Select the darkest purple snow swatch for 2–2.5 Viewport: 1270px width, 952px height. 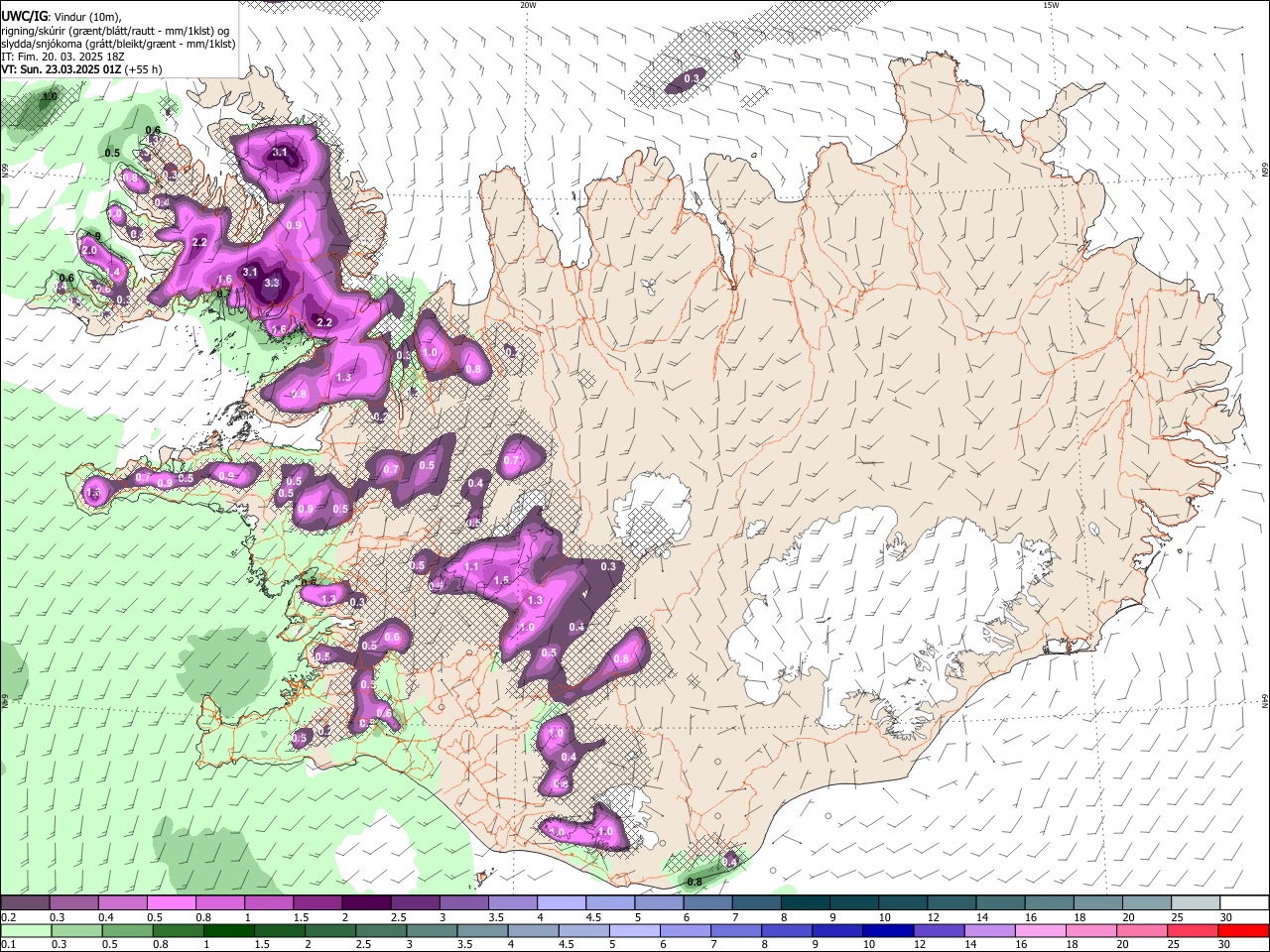[x=365, y=903]
